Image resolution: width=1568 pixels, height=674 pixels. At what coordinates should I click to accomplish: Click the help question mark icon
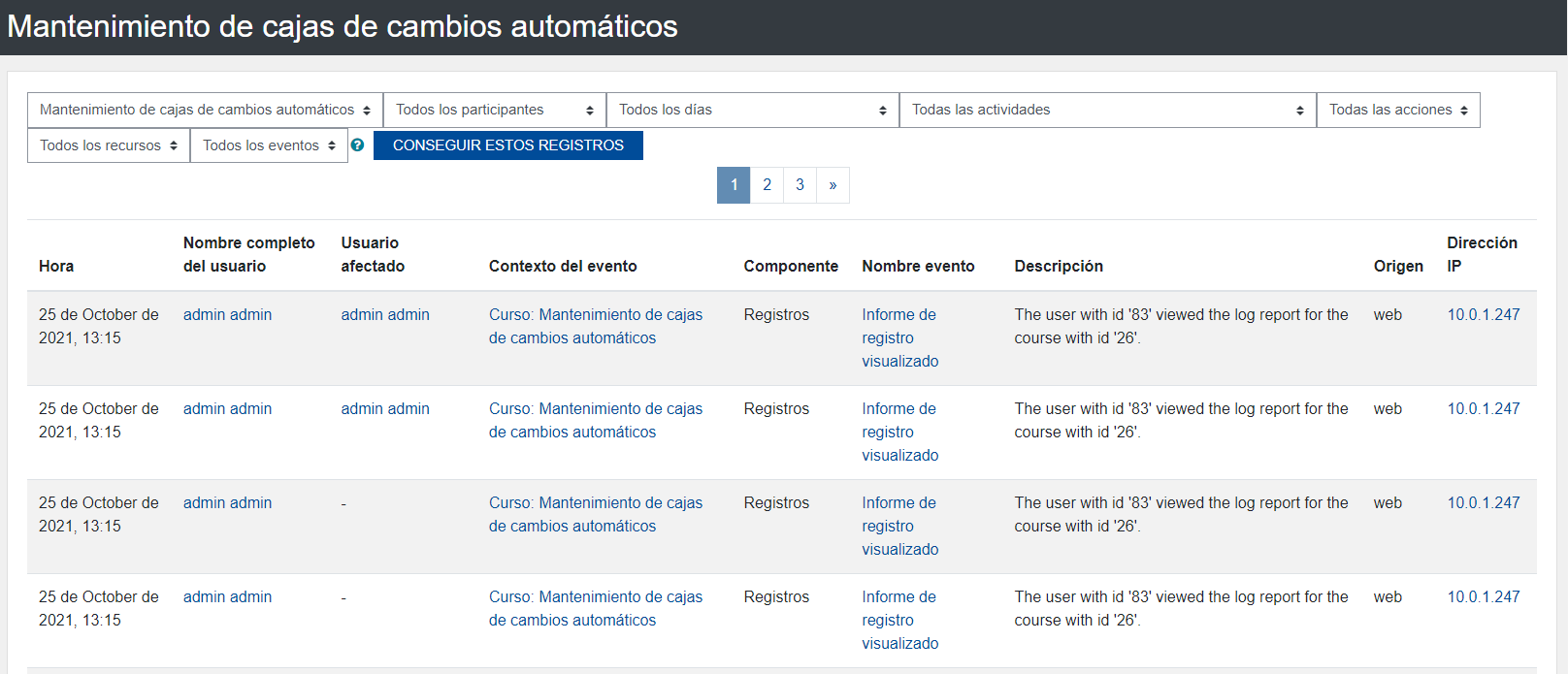coord(357,145)
